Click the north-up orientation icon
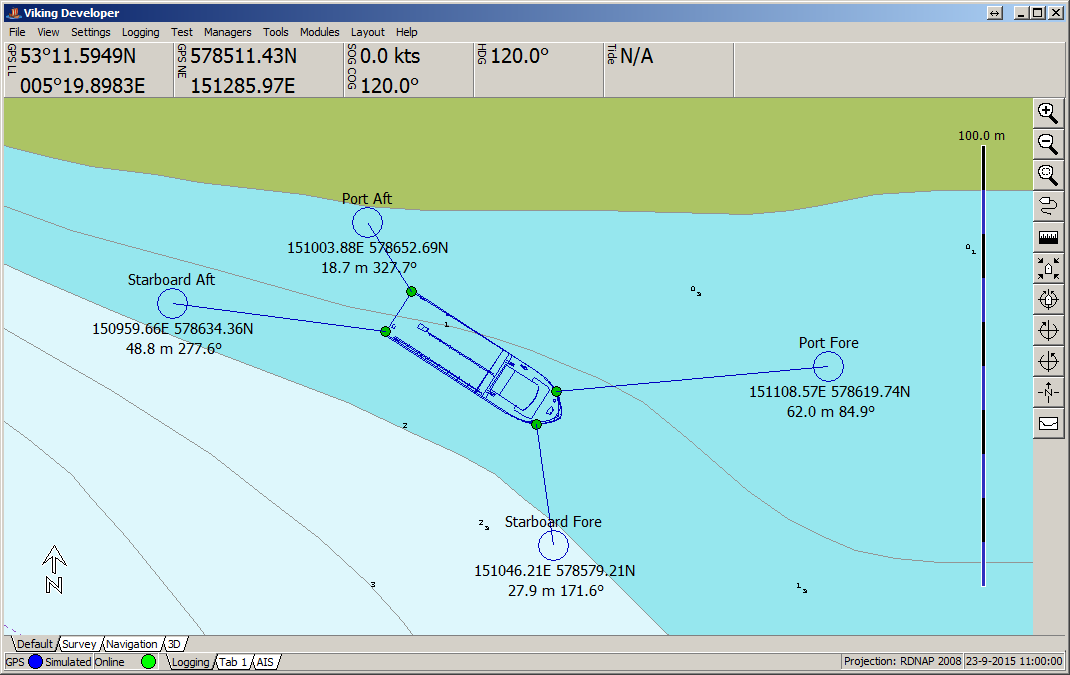This screenshot has width=1070, height=675. point(1048,392)
